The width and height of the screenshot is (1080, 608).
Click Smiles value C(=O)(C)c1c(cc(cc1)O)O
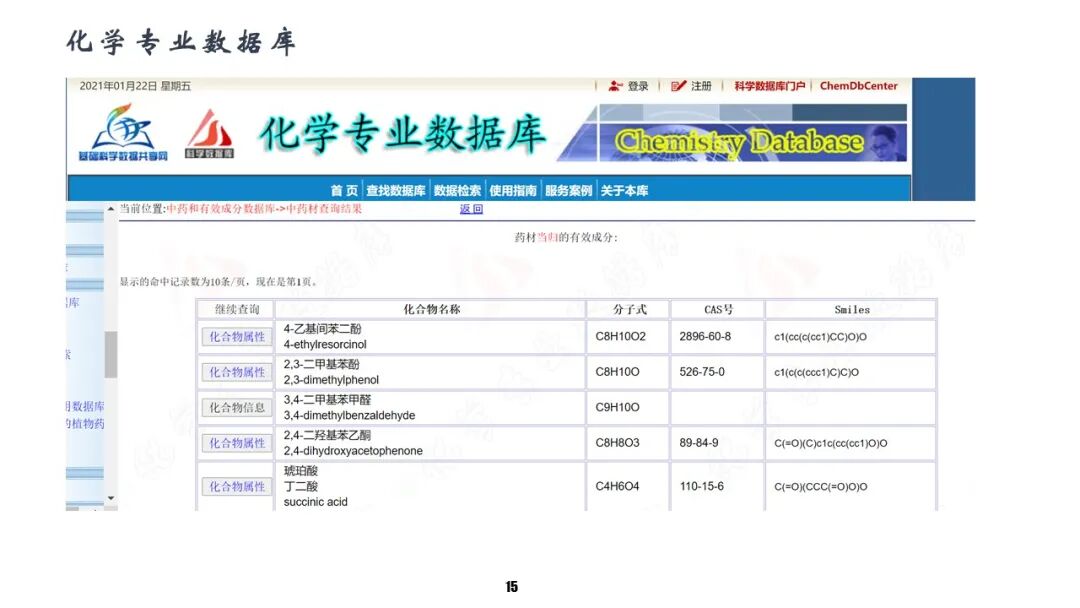(x=831, y=443)
